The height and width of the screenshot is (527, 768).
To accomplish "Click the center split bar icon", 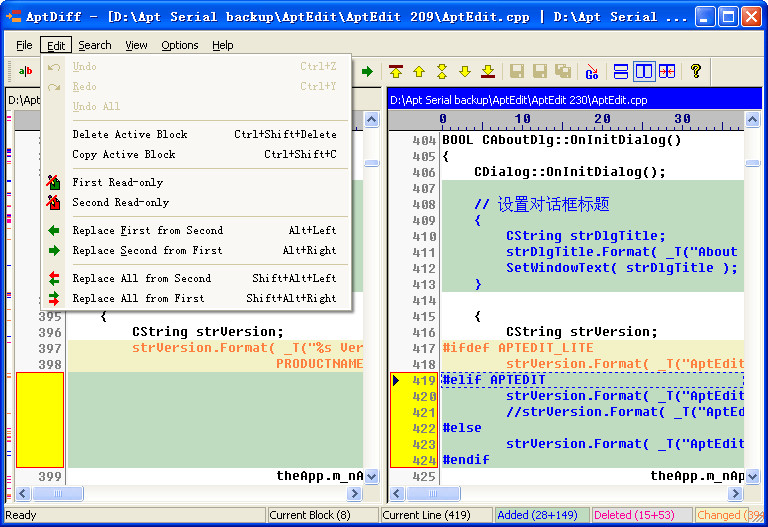I will 667,72.
